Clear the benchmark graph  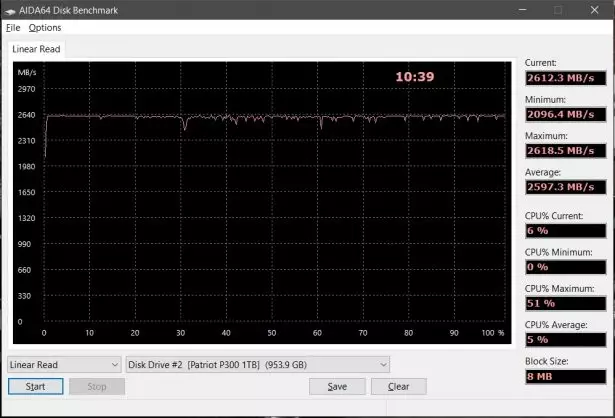[398, 386]
